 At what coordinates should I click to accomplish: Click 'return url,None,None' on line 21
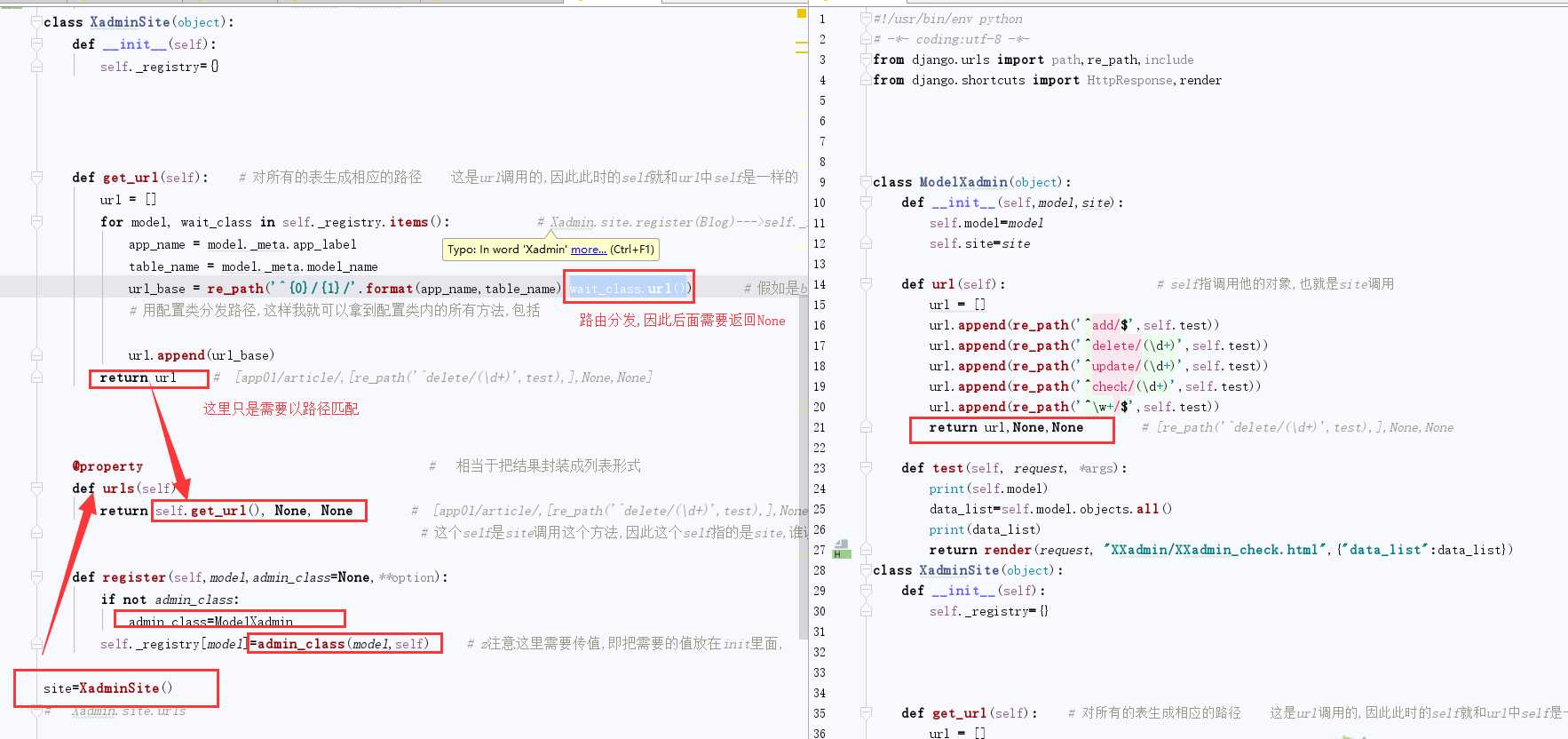click(1006, 427)
